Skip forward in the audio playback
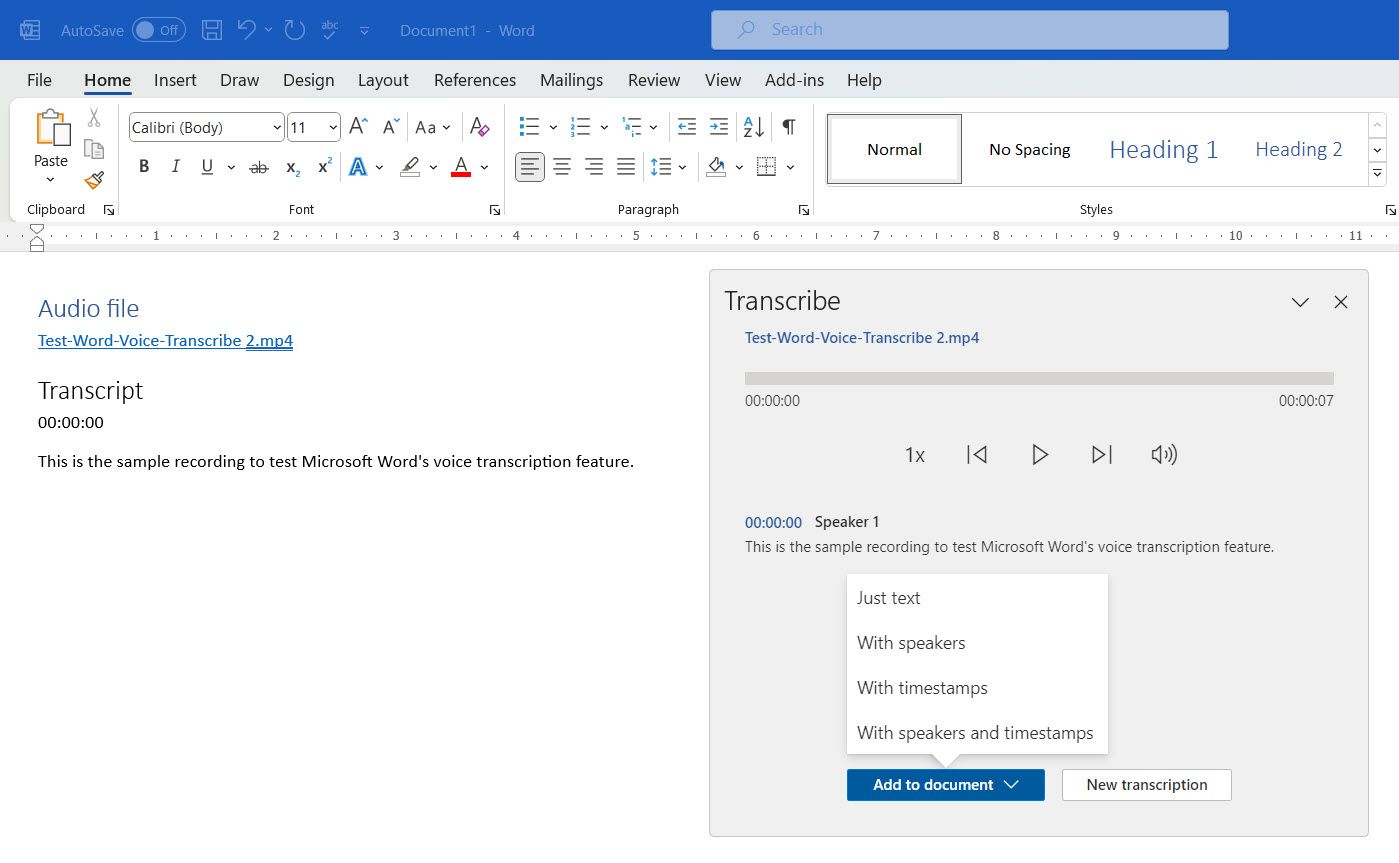 pos(1101,455)
